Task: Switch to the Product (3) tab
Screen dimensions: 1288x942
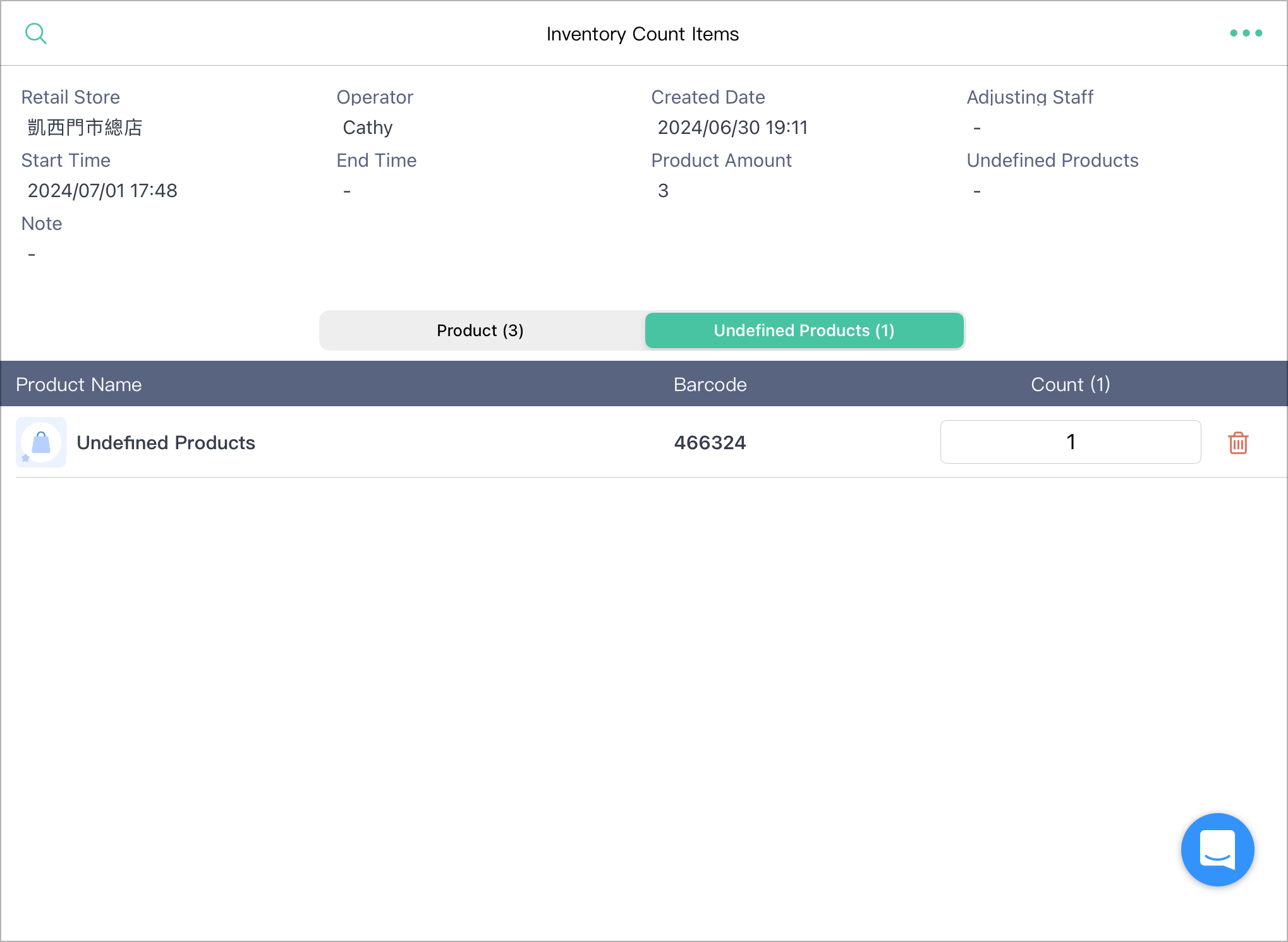Action: pyautogui.click(x=481, y=330)
